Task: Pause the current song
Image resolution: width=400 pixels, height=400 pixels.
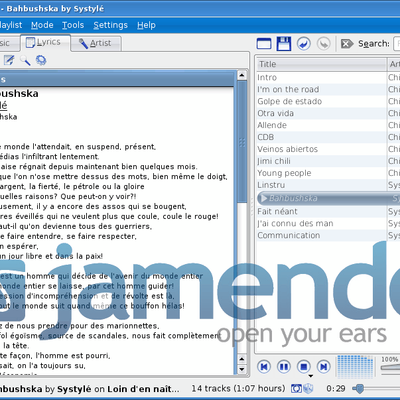Action: (x=284, y=367)
